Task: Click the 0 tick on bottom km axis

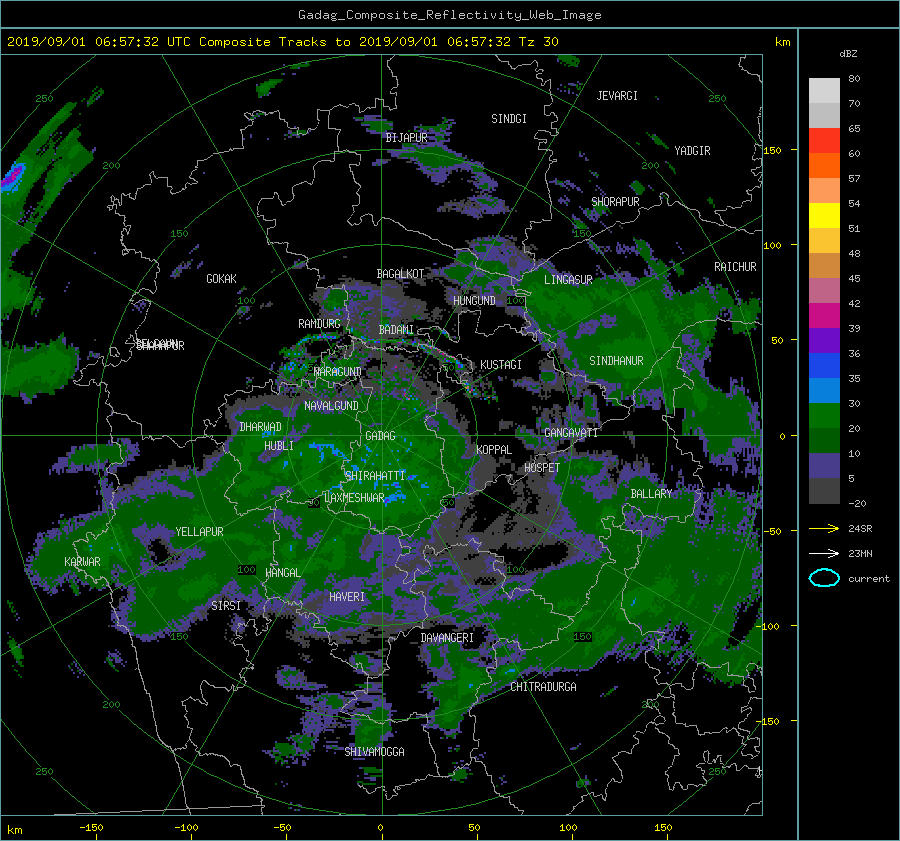Action: (x=380, y=827)
